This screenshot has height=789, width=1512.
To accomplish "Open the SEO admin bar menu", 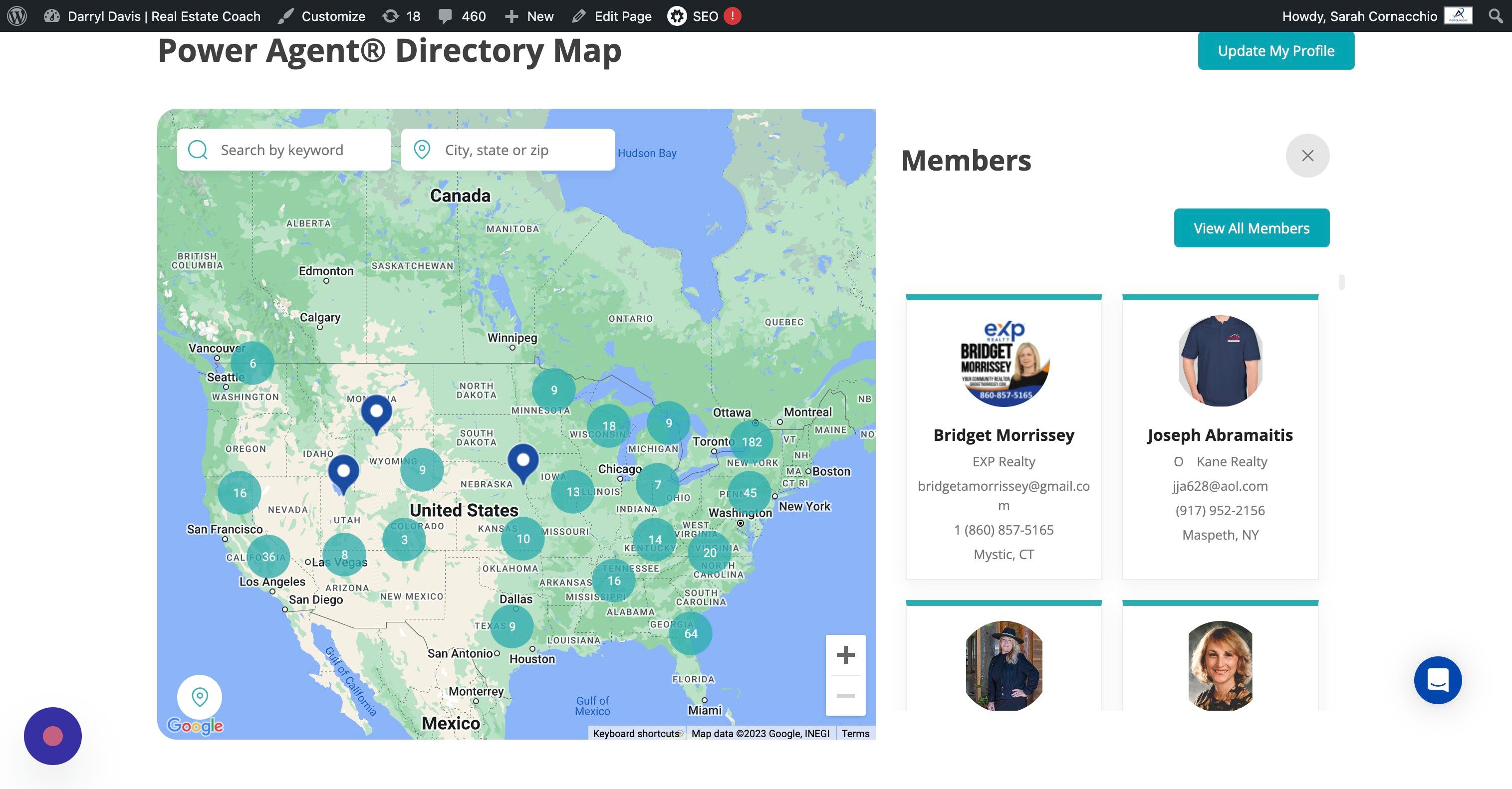I will [704, 16].
